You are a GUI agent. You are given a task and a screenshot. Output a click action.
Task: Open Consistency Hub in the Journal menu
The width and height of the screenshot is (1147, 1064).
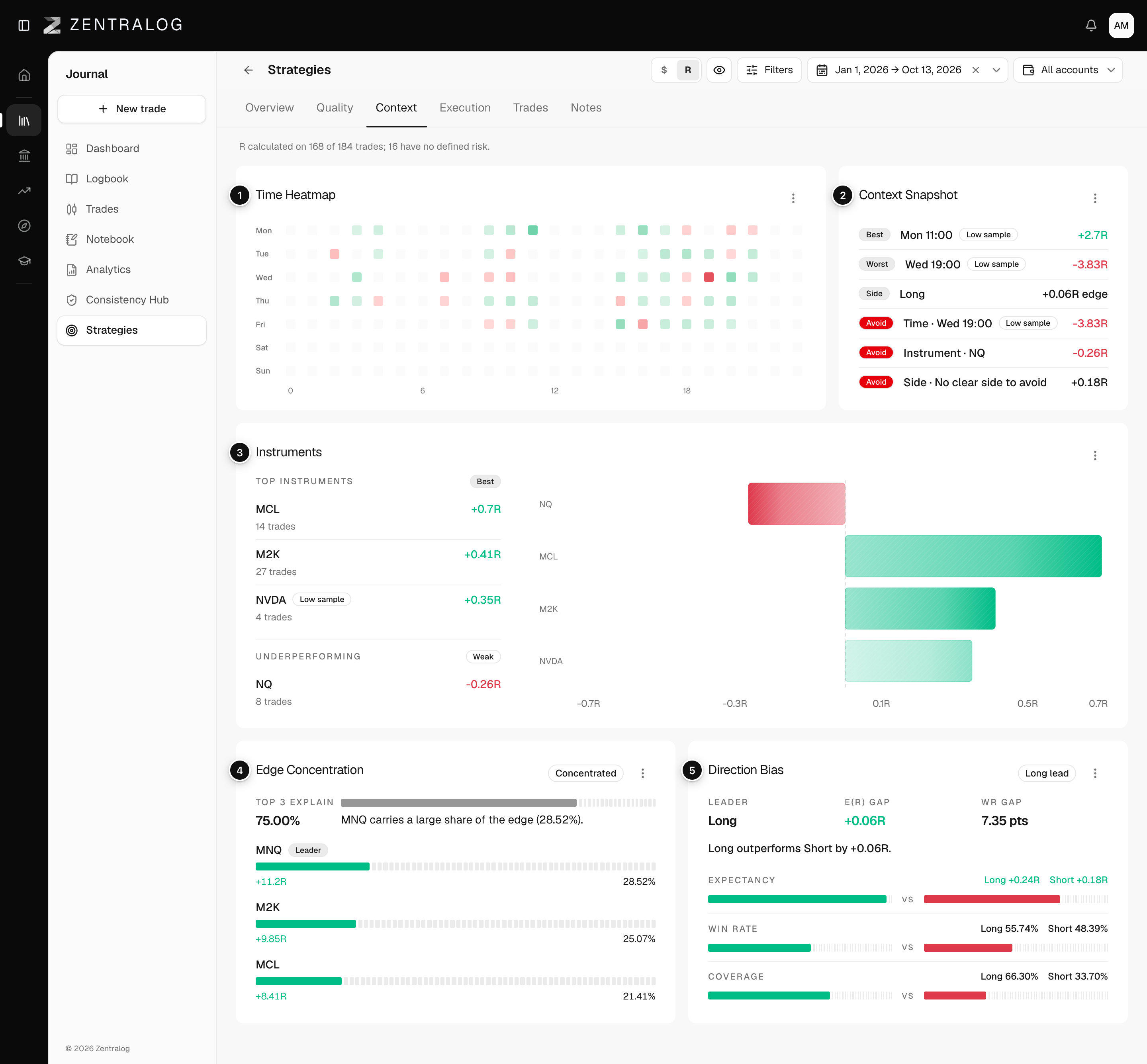pyautogui.click(x=132, y=300)
